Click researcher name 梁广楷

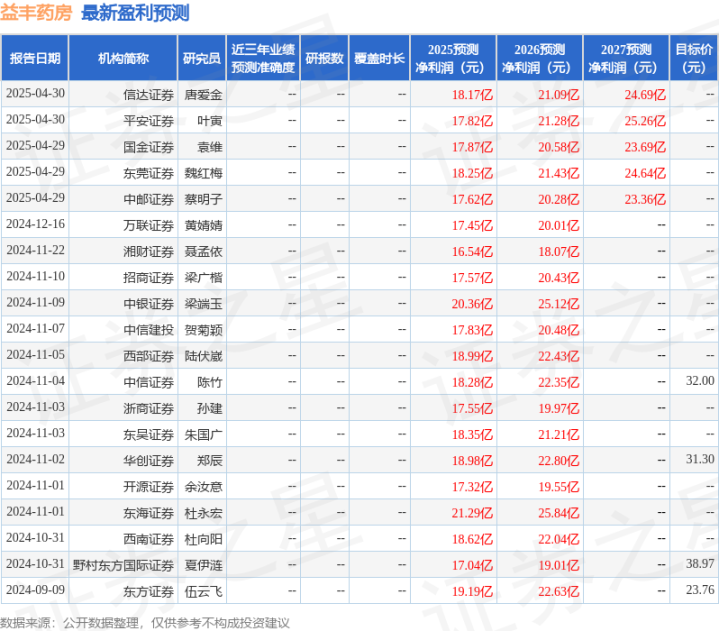click(x=204, y=278)
